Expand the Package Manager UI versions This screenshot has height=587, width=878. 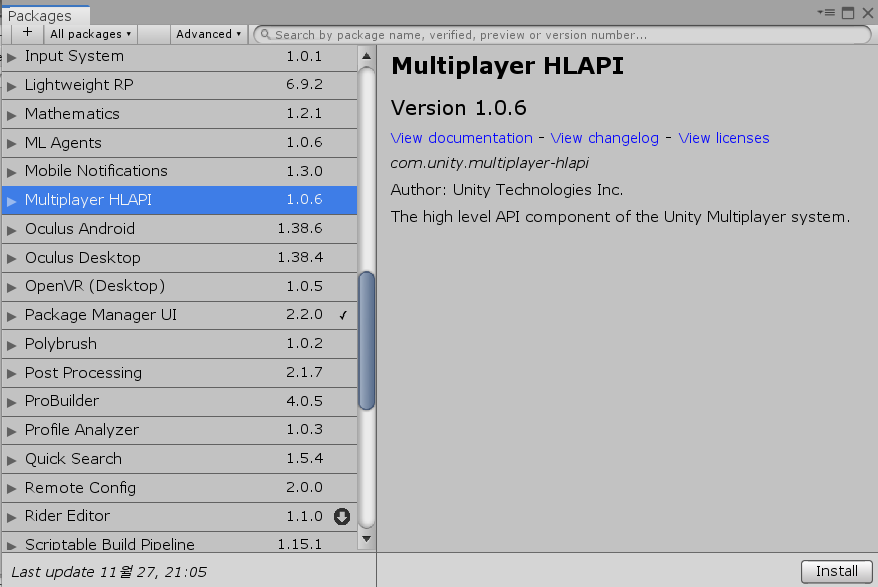pyautogui.click(x=11, y=316)
